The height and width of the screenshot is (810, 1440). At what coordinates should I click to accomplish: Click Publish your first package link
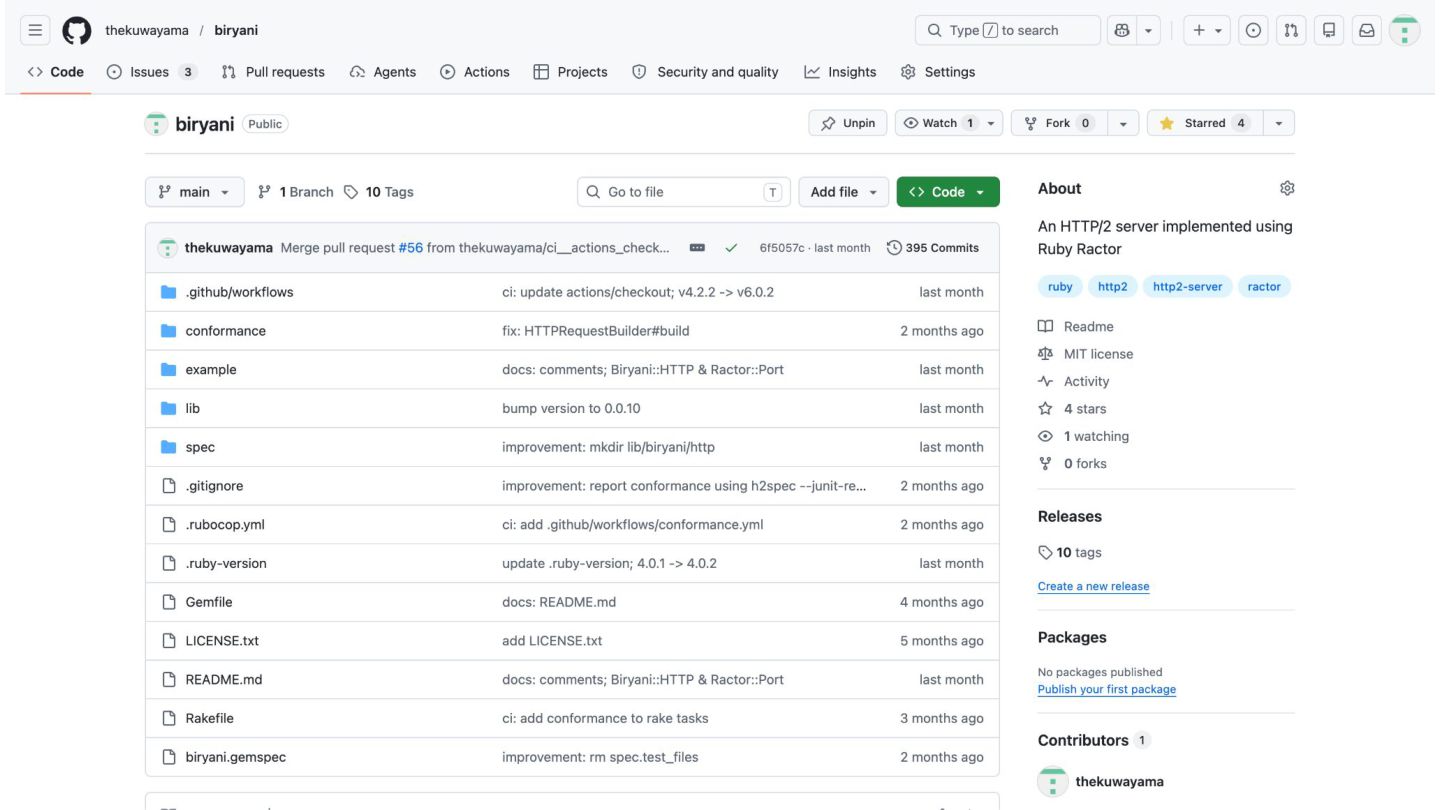coord(1107,689)
